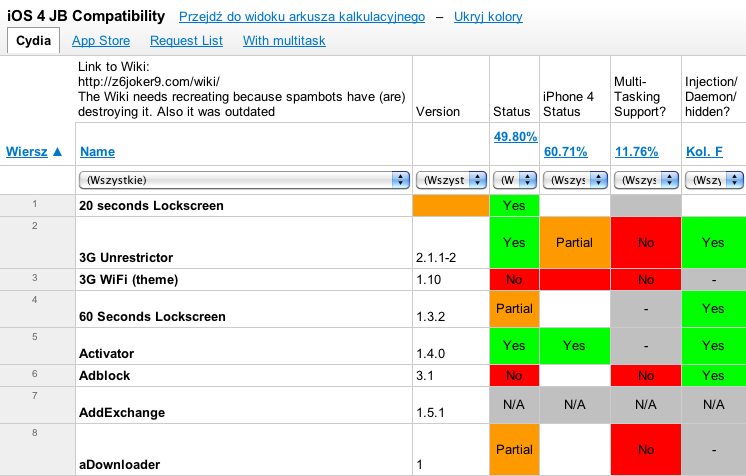
Task: Click Status 'N/A' cell for AddExchange
Action: tap(514, 405)
